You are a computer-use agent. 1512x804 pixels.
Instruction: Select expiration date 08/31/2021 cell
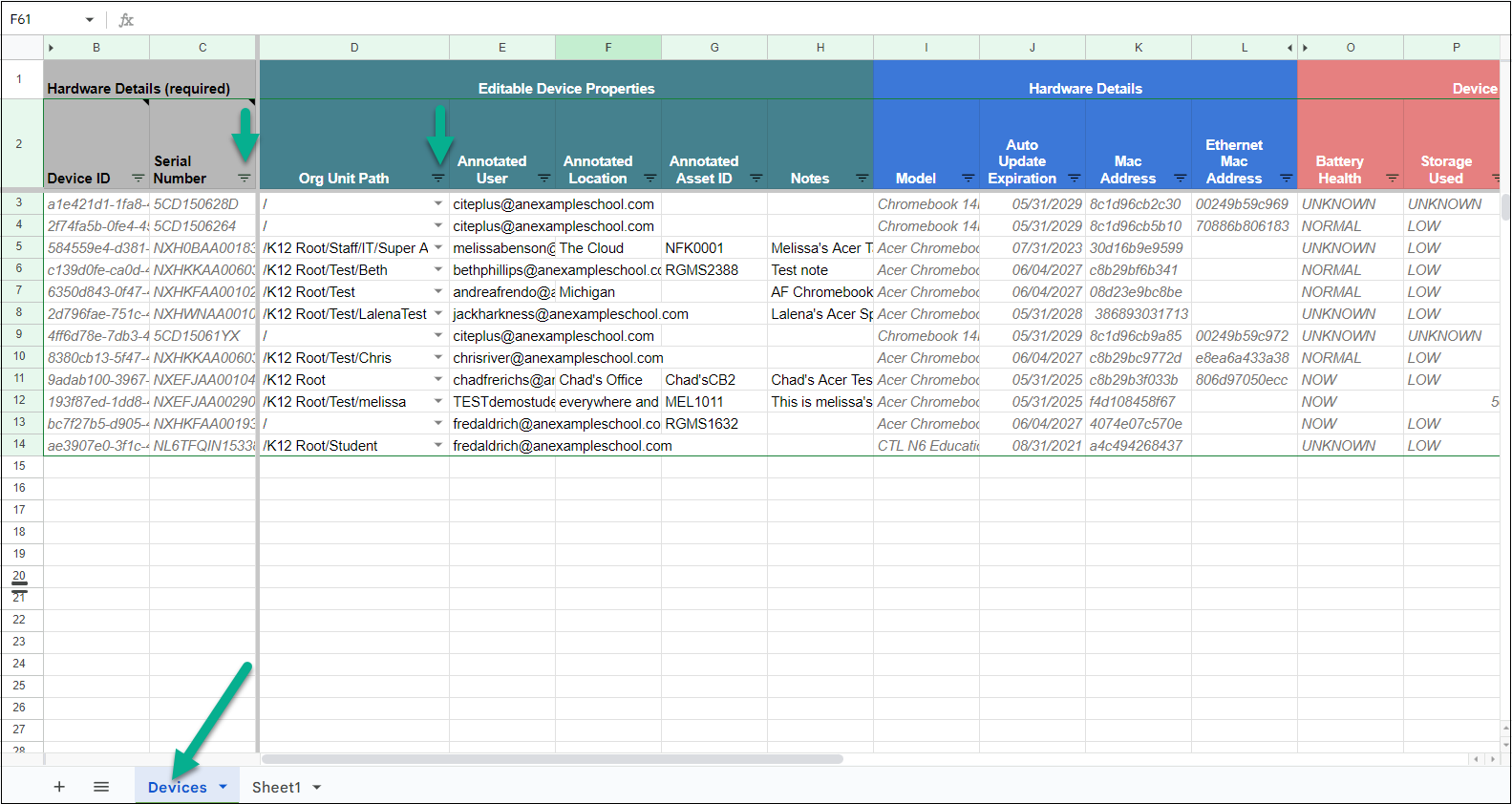(x=1033, y=445)
